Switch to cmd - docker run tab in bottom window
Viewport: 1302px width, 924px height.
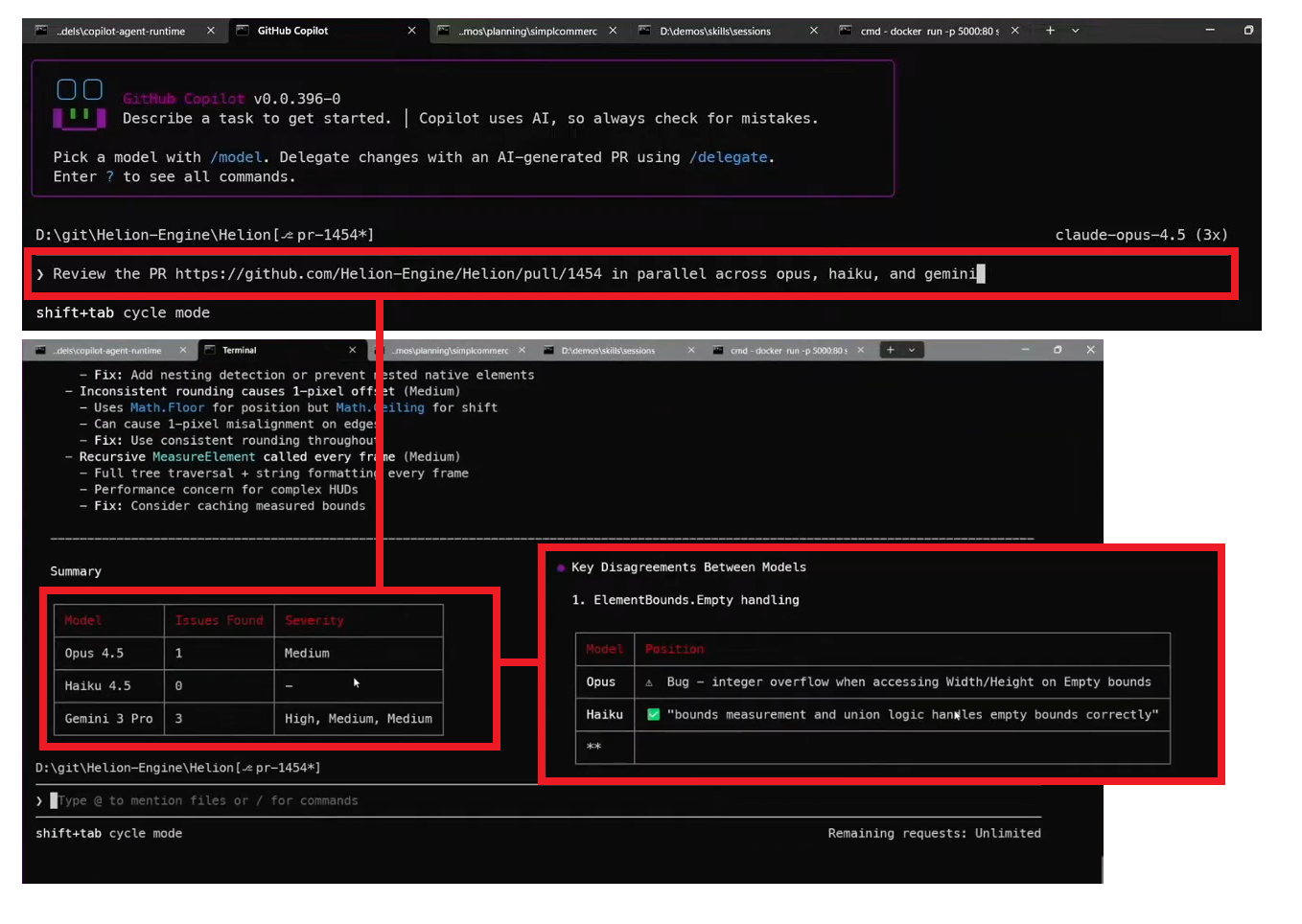pos(788,351)
